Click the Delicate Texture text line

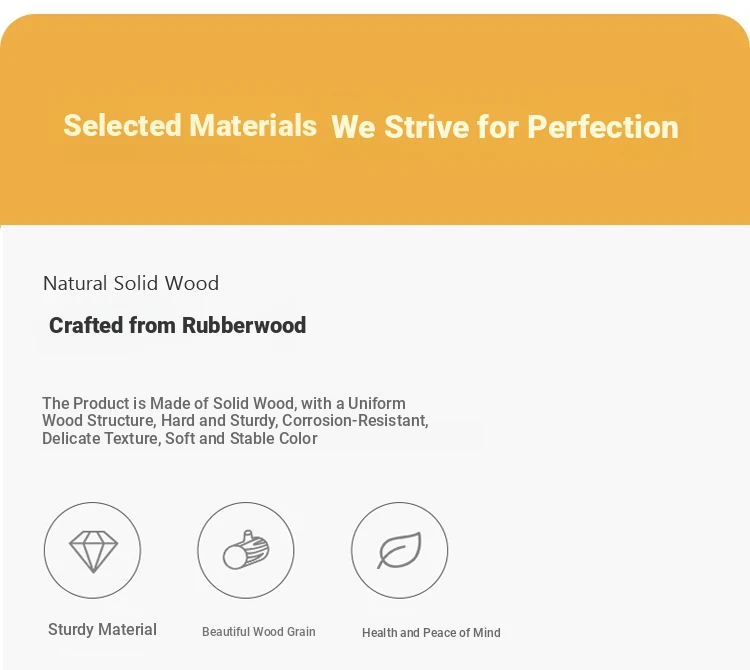pyautogui.click(x=180, y=439)
